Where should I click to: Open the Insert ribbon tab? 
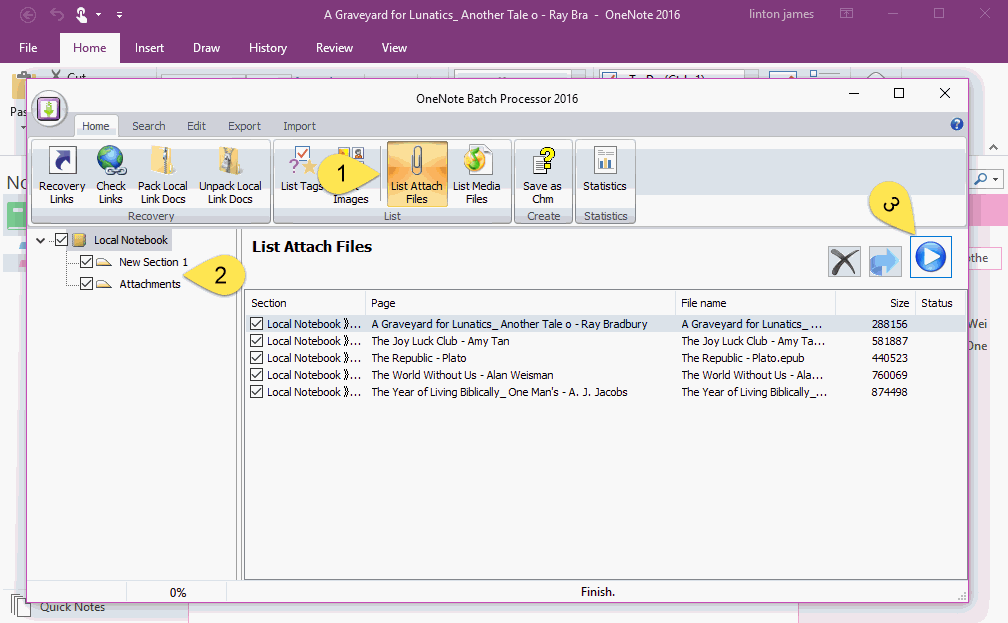point(150,48)
